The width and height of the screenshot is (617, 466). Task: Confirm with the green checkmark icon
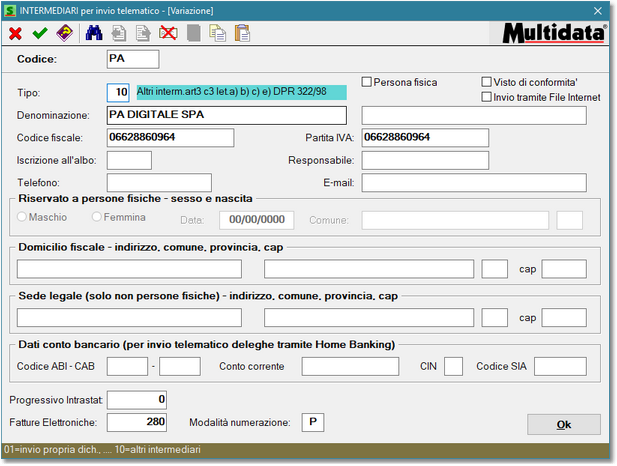tap(40, 33)
